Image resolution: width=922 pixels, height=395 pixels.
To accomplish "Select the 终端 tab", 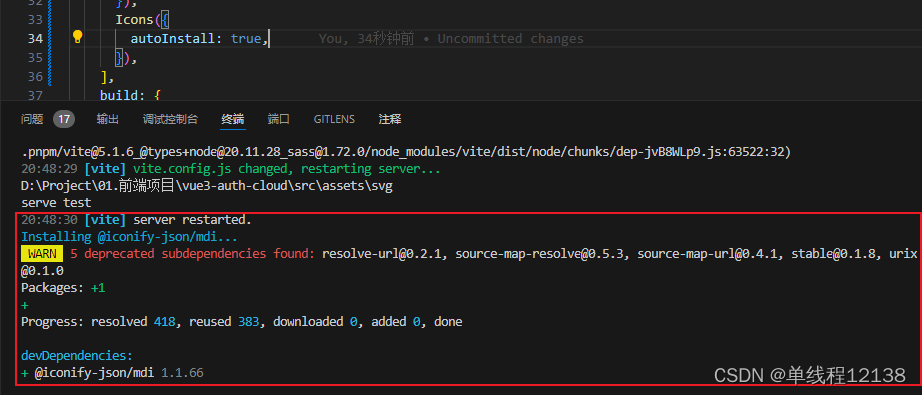I will [x=233, y=119].
